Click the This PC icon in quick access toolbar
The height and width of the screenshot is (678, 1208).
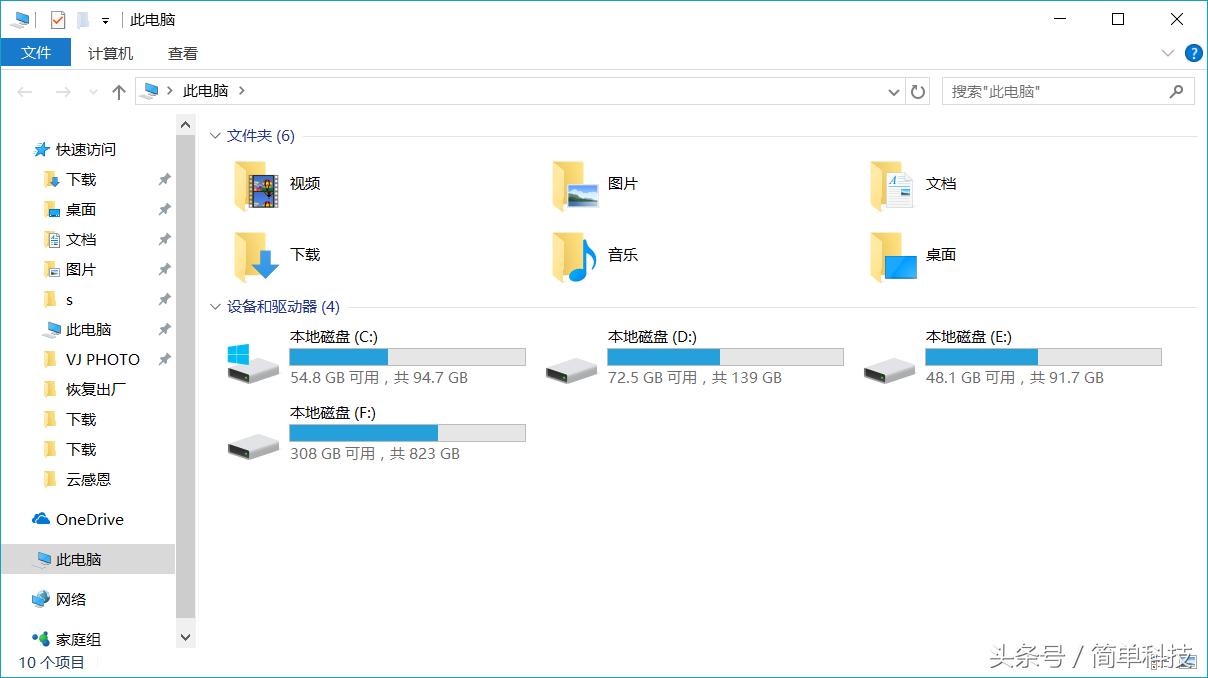coord(18,18)
